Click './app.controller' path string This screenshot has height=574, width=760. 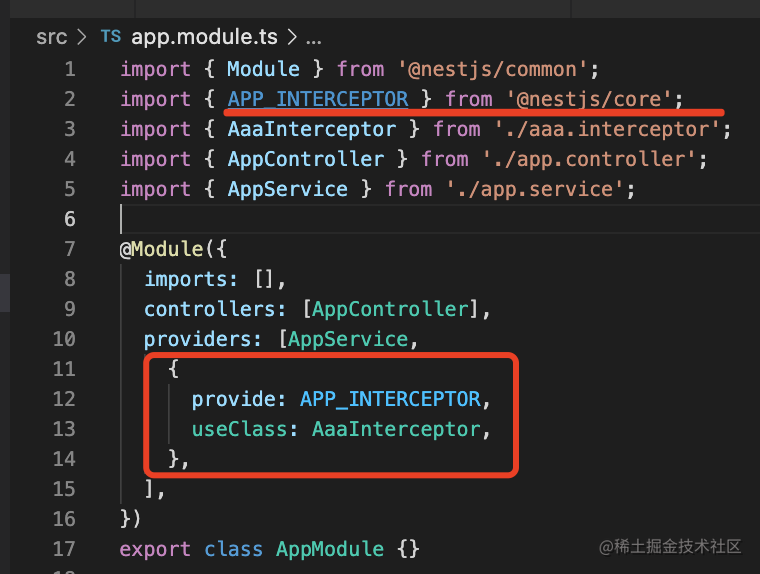tap(589, 159)
